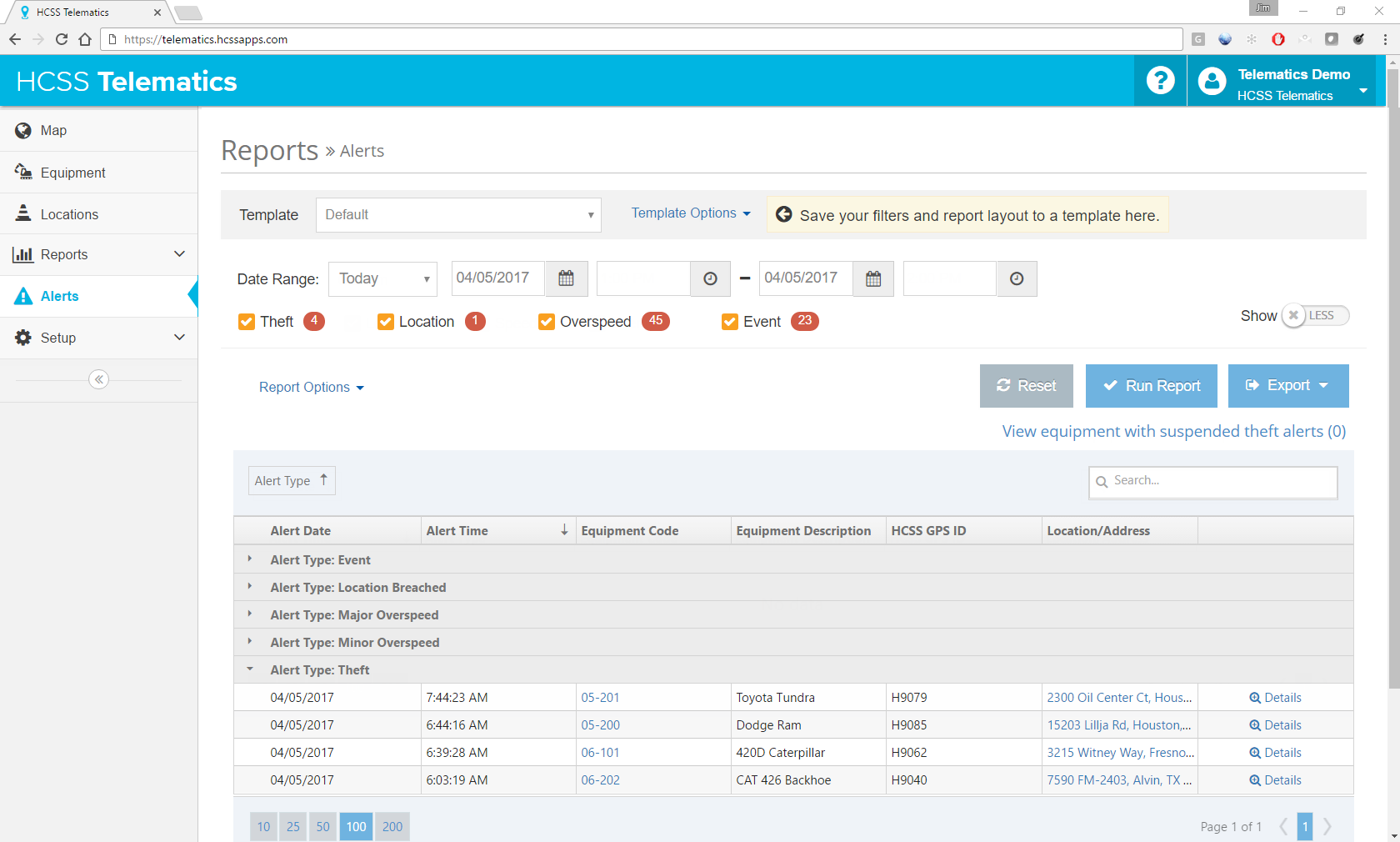Click the Equipment icon in sidebar

tap(23, 172)
